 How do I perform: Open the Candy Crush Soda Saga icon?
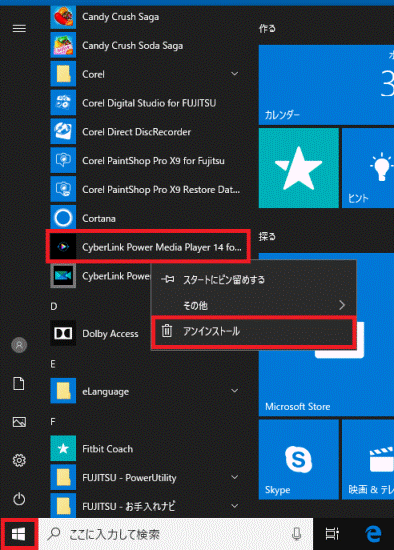coord(63,45)
